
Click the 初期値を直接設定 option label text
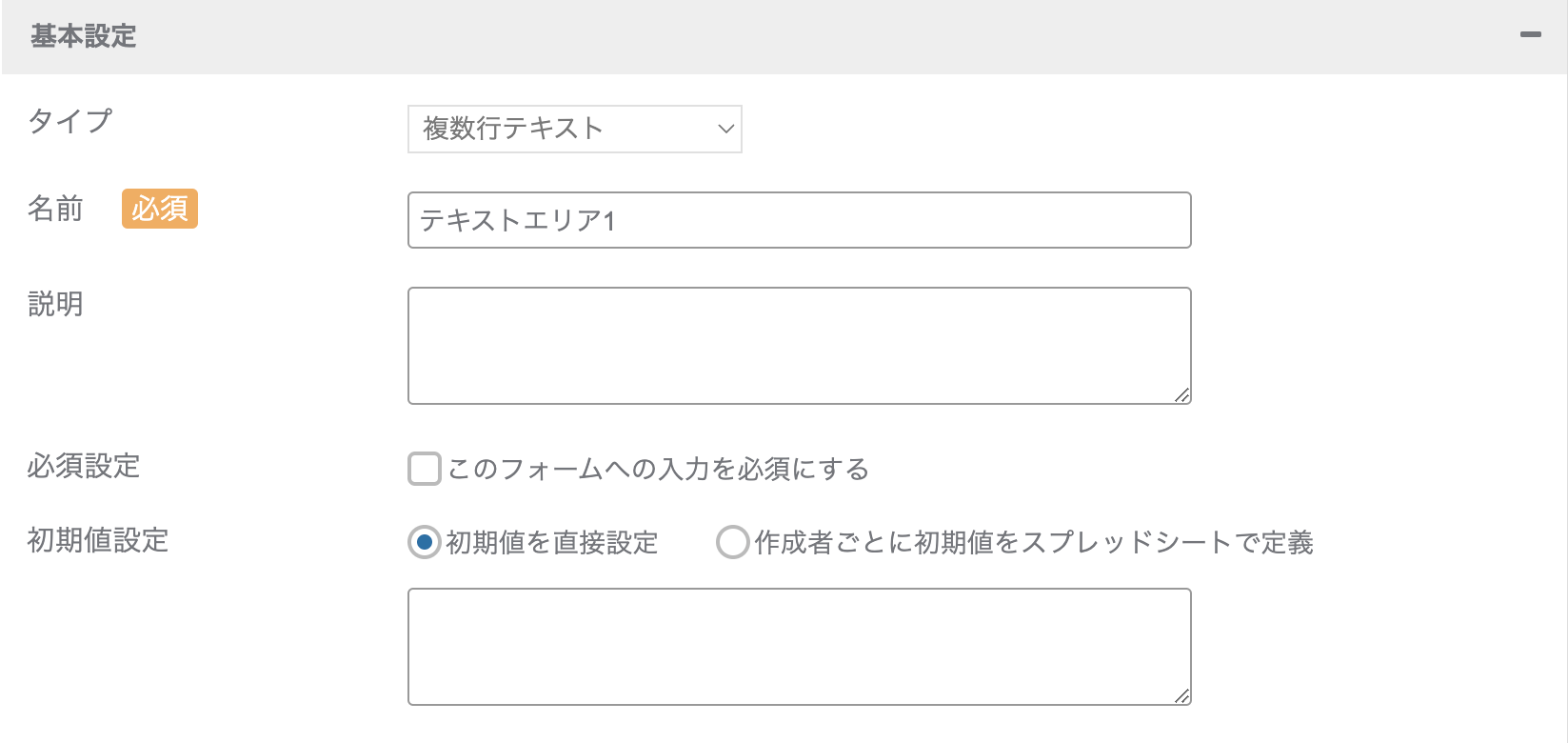(x=552, y=542)
